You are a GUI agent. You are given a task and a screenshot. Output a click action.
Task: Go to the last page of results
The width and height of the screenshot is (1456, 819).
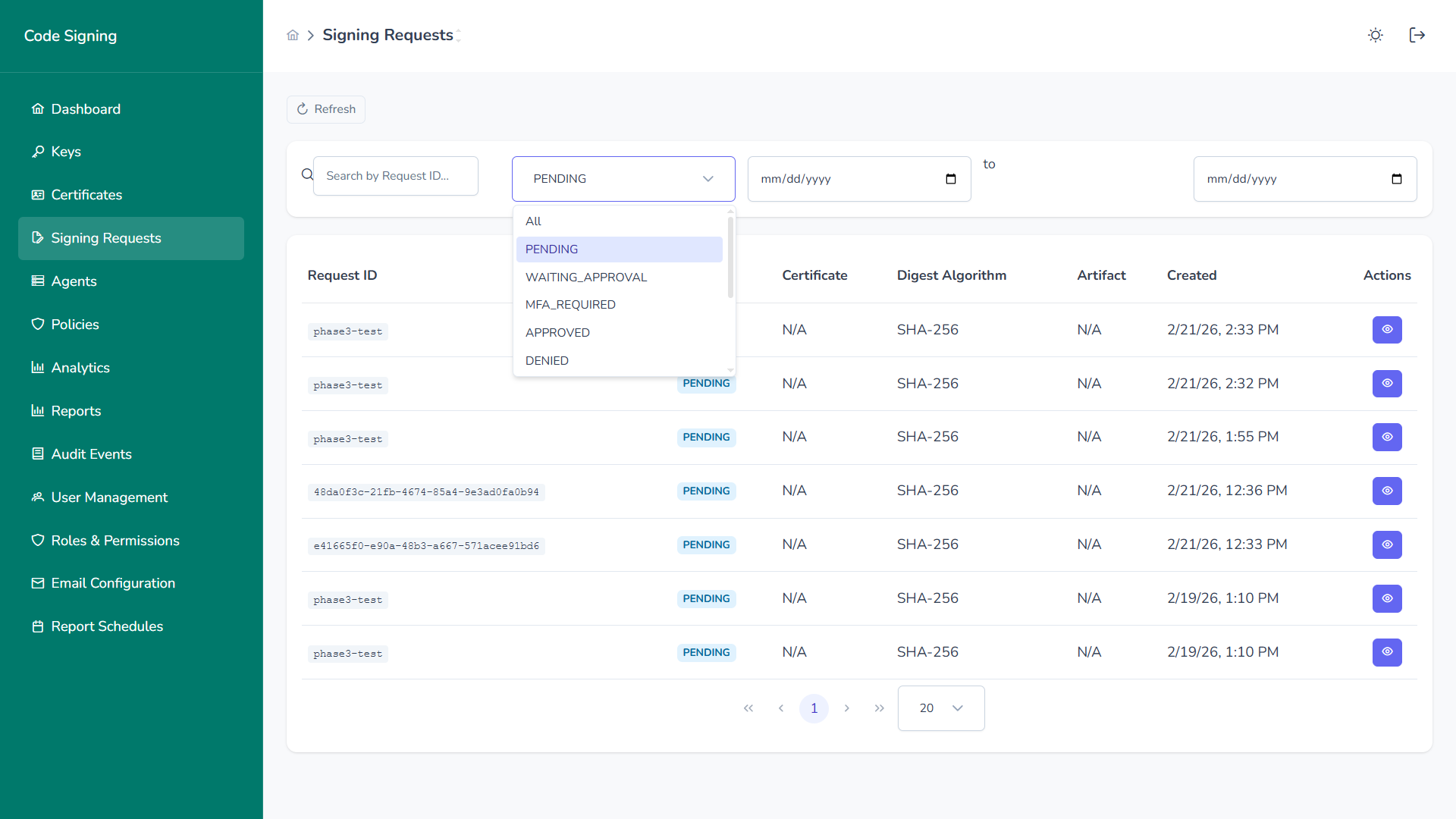[x=879, y=708]
